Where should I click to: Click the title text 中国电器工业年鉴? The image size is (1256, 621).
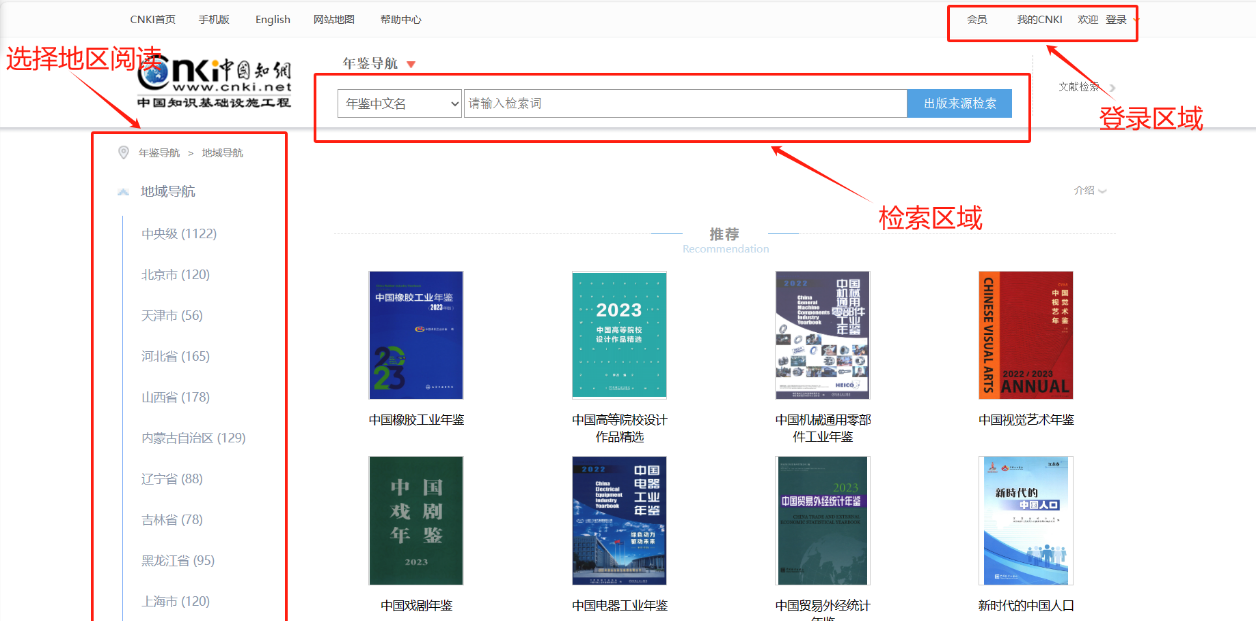(620, 606)
